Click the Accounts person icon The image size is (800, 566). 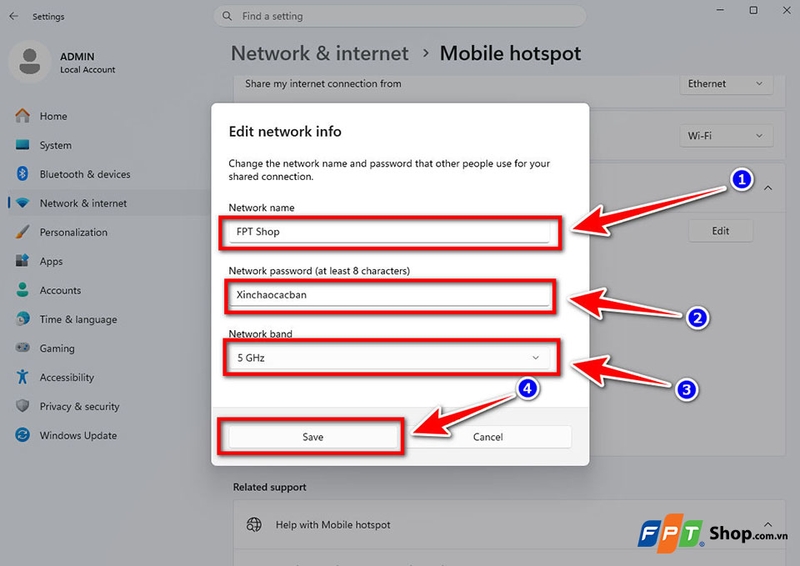pos(22,290)
